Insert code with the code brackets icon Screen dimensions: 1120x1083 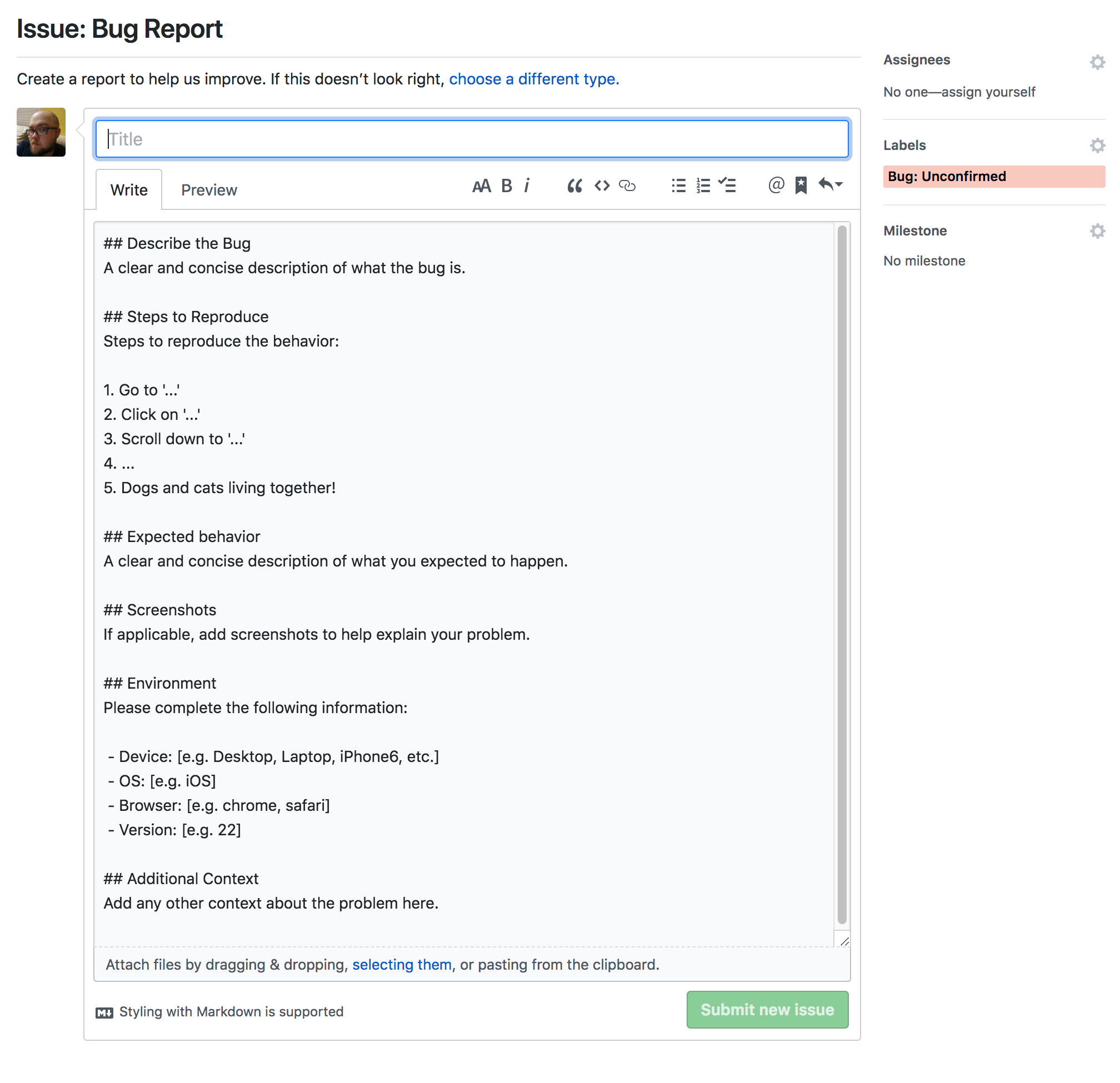[602, 185]
